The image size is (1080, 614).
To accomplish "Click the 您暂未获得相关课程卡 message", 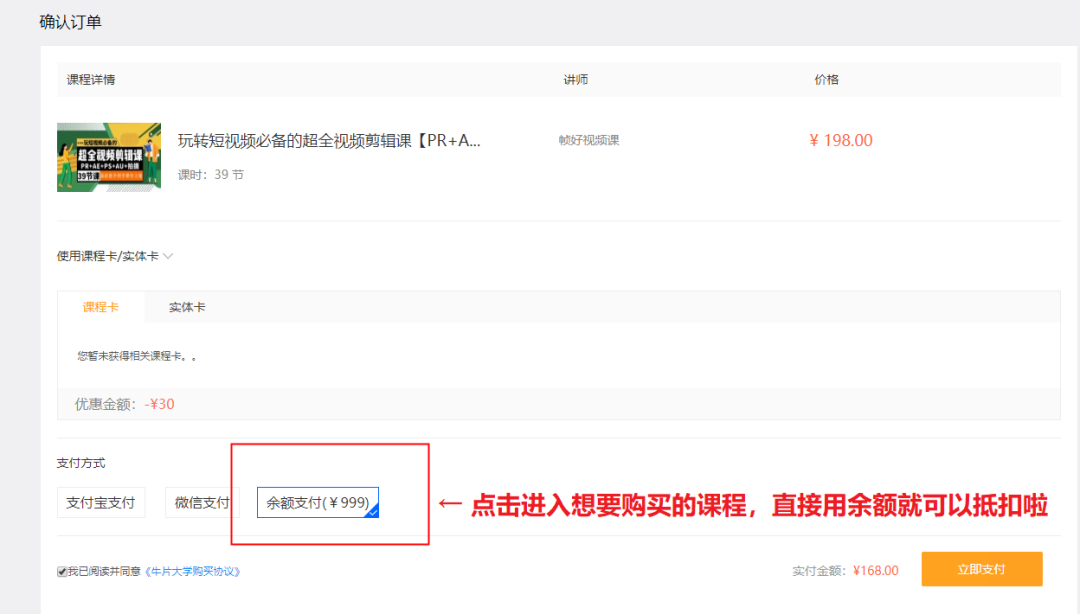I will point(136,356).
